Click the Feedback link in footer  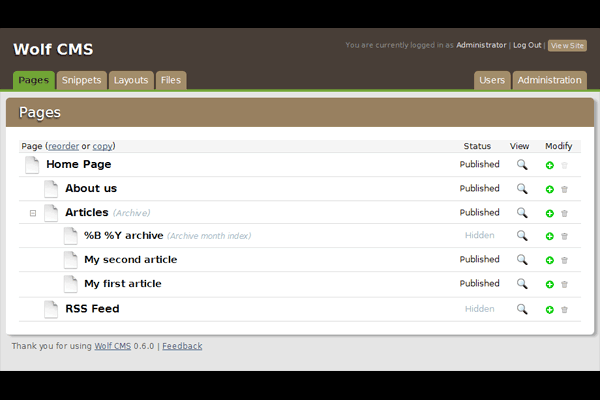click(182, 346)
